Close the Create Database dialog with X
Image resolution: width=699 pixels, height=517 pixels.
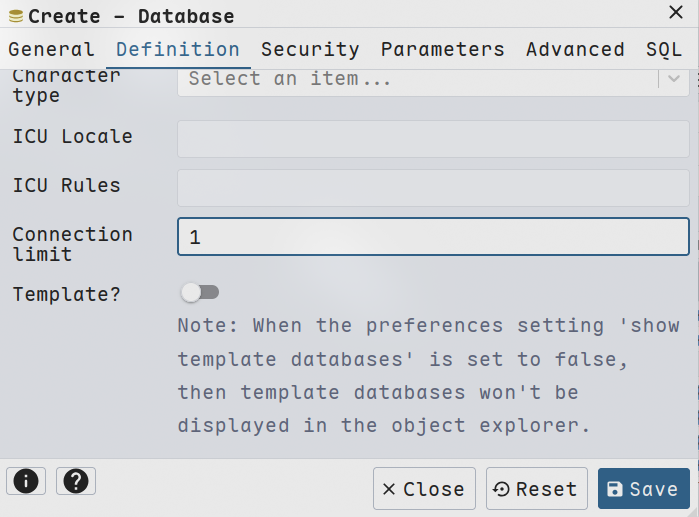(675, 12)
